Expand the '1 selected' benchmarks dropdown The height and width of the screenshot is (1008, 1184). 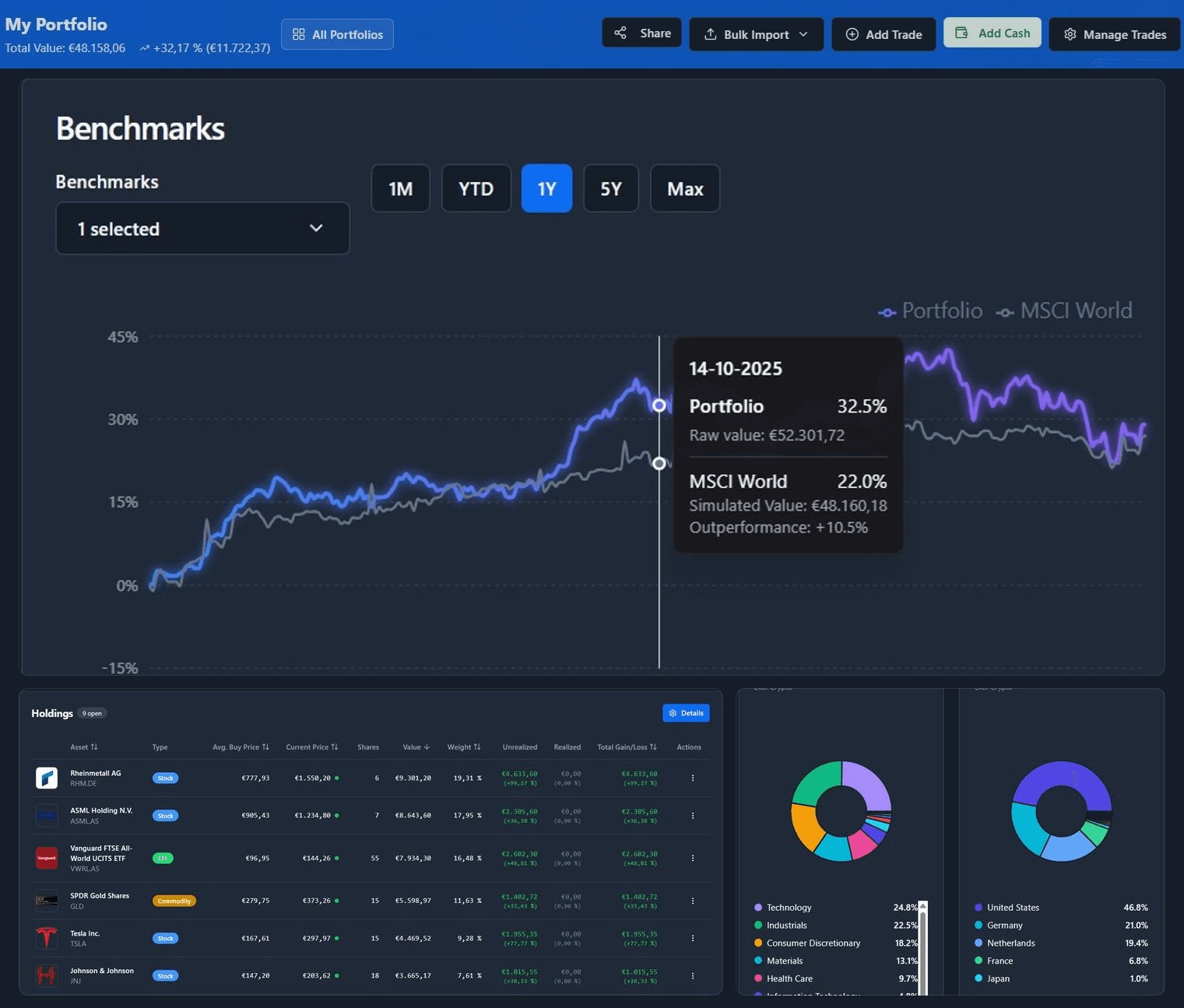(x=202, y=228)
